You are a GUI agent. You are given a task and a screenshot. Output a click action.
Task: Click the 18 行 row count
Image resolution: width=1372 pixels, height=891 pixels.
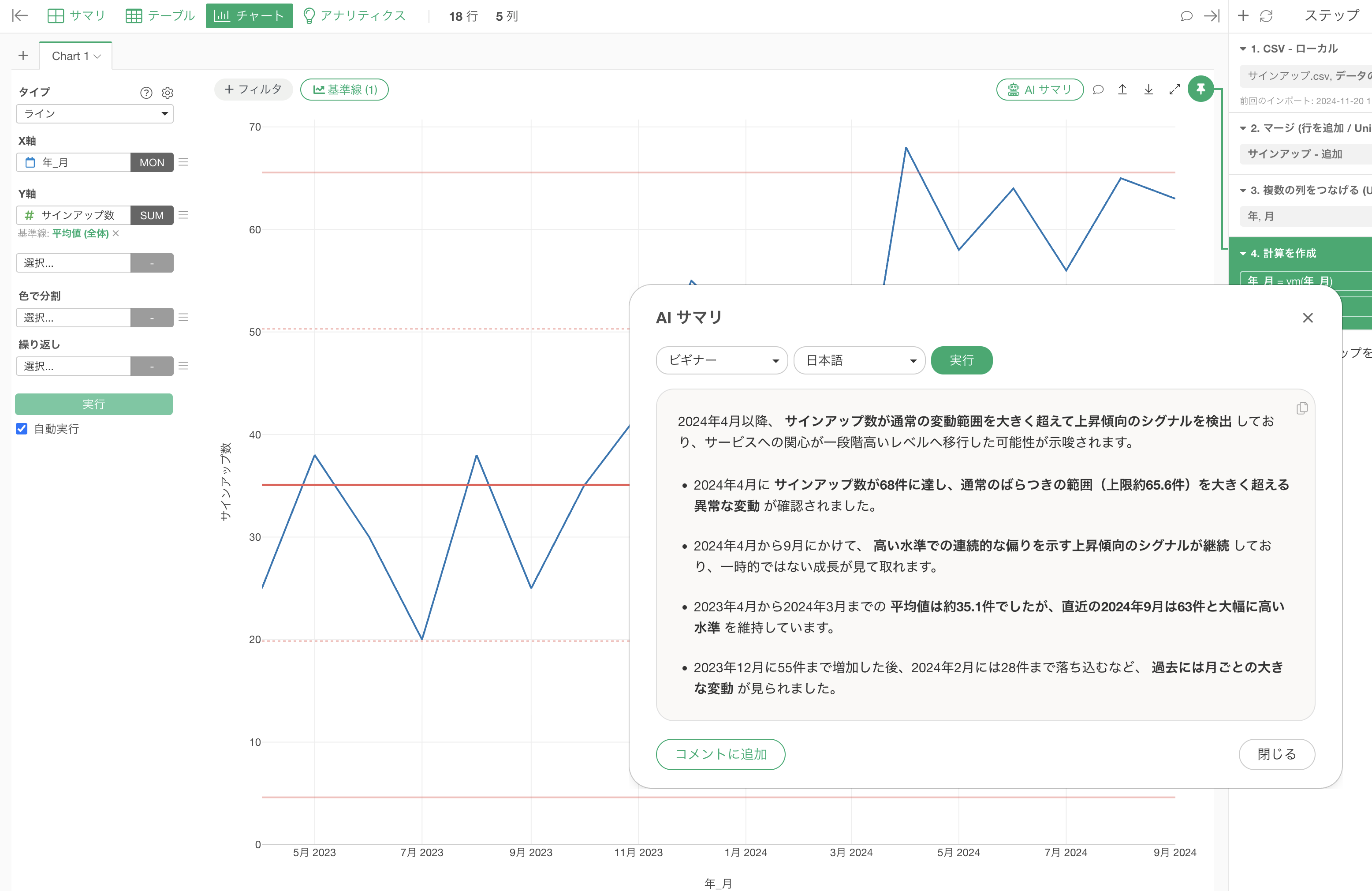coord(463,16)
